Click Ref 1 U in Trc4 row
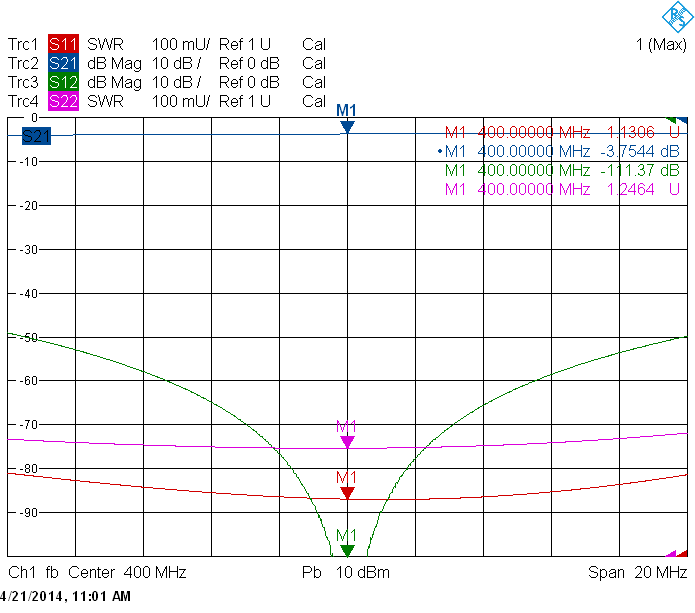This screenshot has width=695, height=613. (245, 102)
